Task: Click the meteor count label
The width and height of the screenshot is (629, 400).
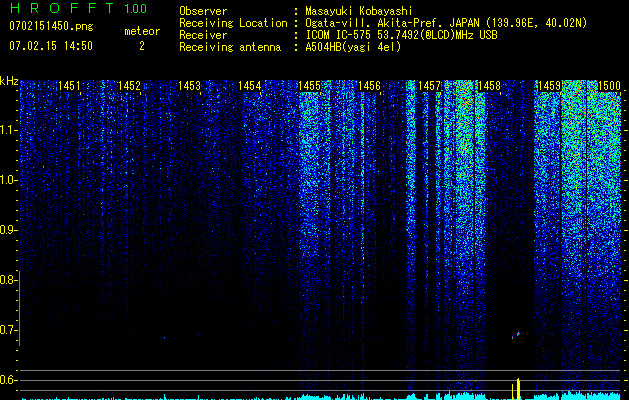Action: (142, 31)
